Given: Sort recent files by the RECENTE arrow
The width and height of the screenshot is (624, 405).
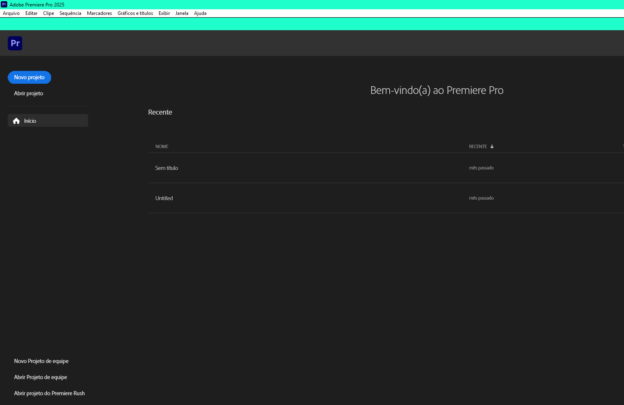Looking at the screenshot, I should (492, 146).
